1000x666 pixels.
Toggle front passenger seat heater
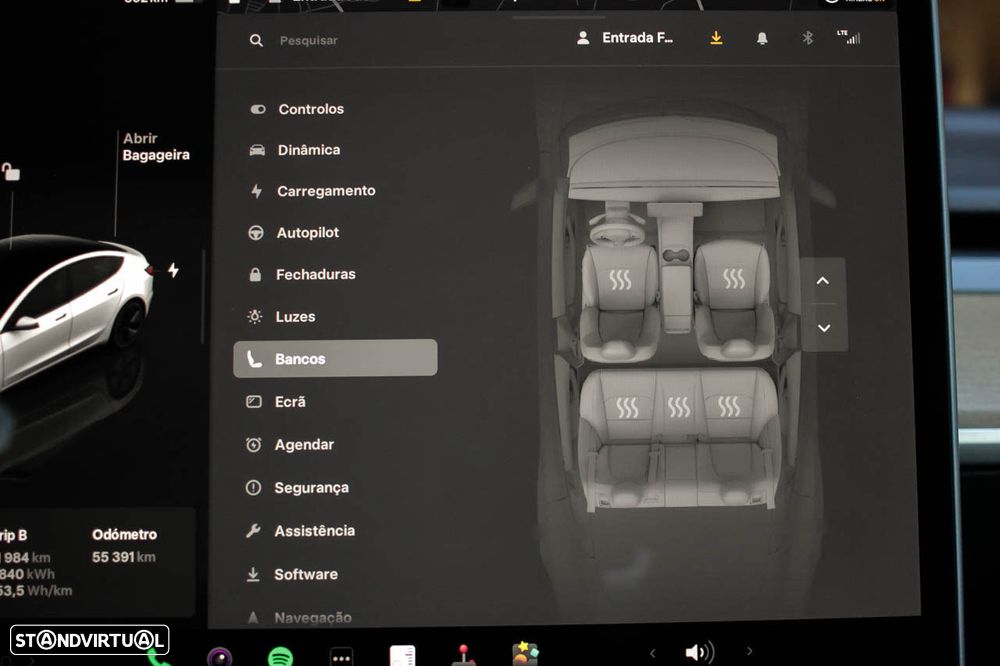pos(733,278)
